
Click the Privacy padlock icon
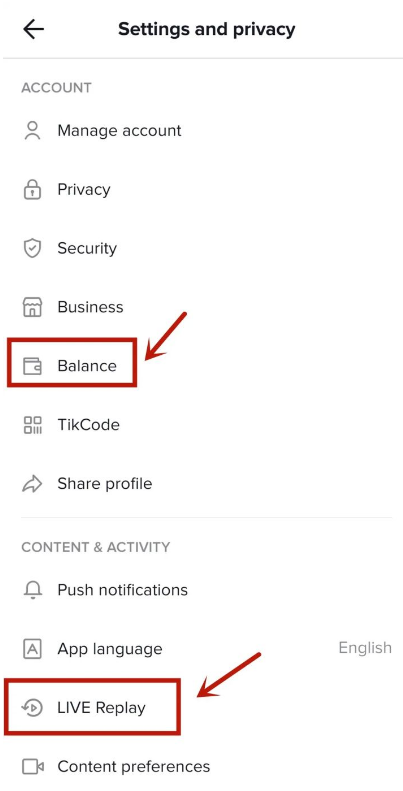coord(33,189)
